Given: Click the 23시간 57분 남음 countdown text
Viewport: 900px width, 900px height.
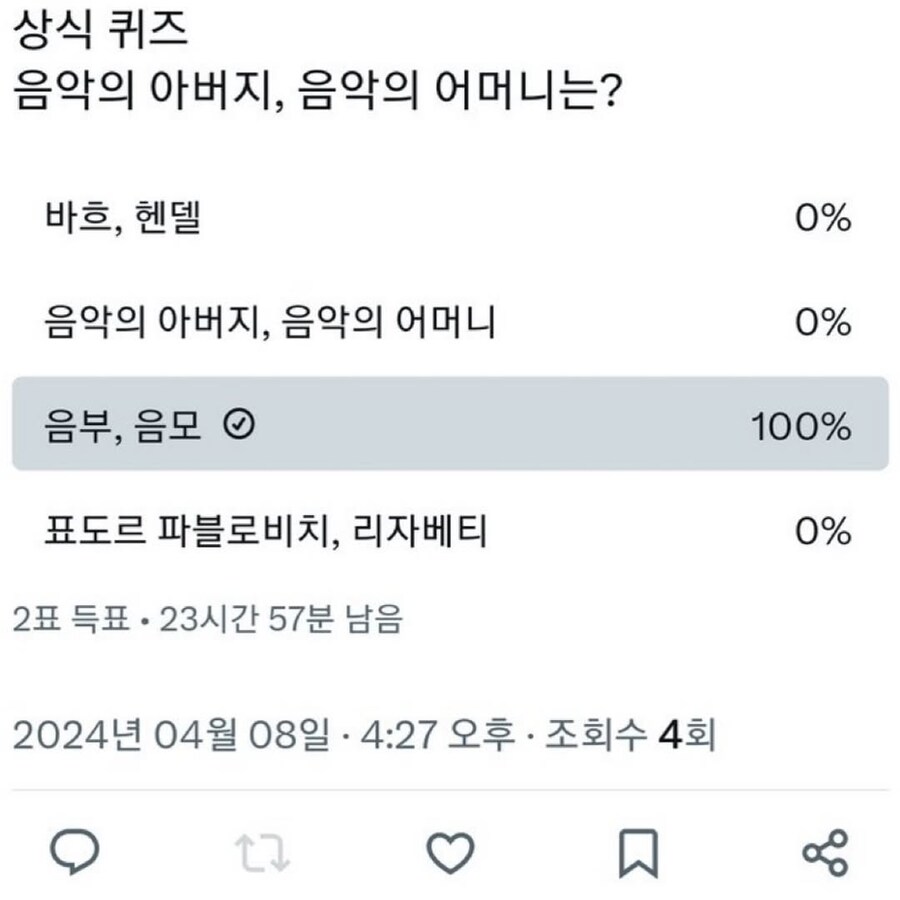Looking at the screenshot, I should coord(290,618).
